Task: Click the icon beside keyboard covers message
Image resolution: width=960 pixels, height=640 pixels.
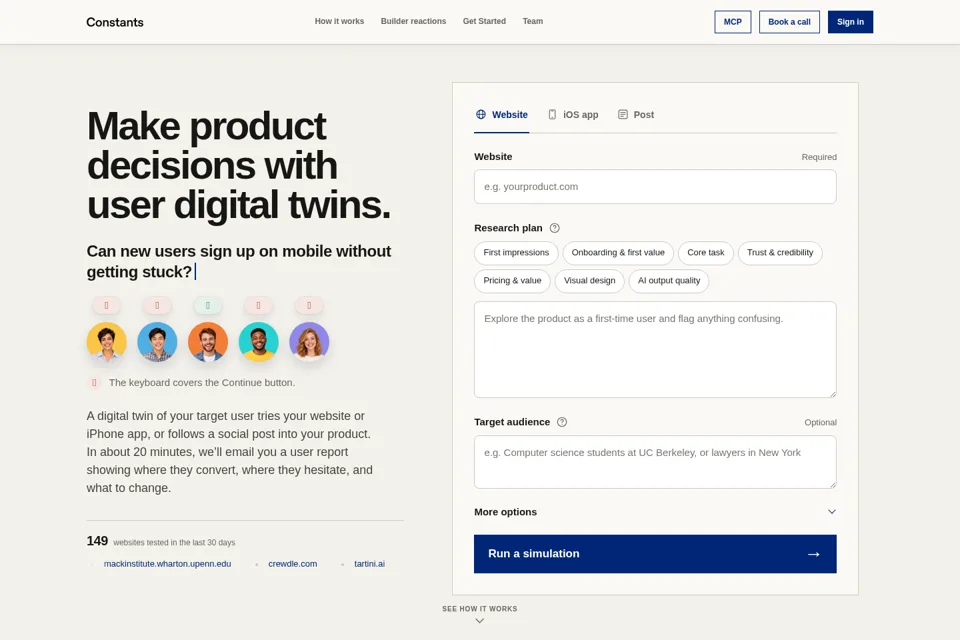Action: pos(94,383)
